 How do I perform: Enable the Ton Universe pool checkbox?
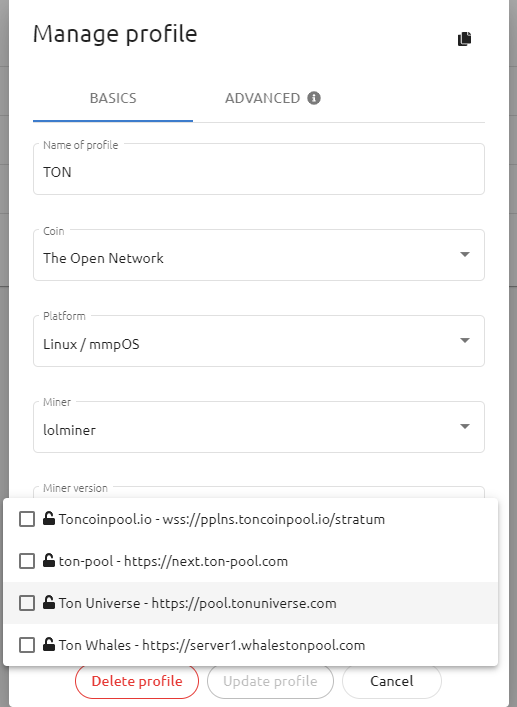coord(27,603)
